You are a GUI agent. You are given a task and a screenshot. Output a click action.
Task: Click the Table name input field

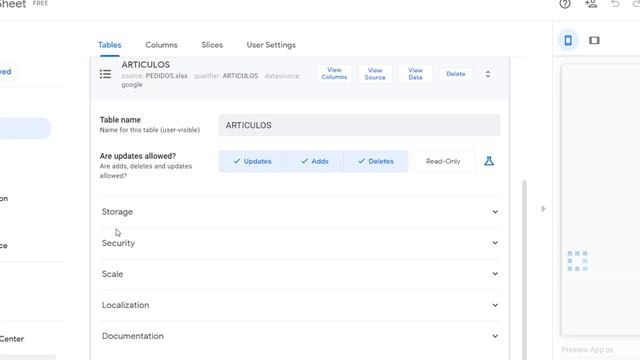point(359,125)
